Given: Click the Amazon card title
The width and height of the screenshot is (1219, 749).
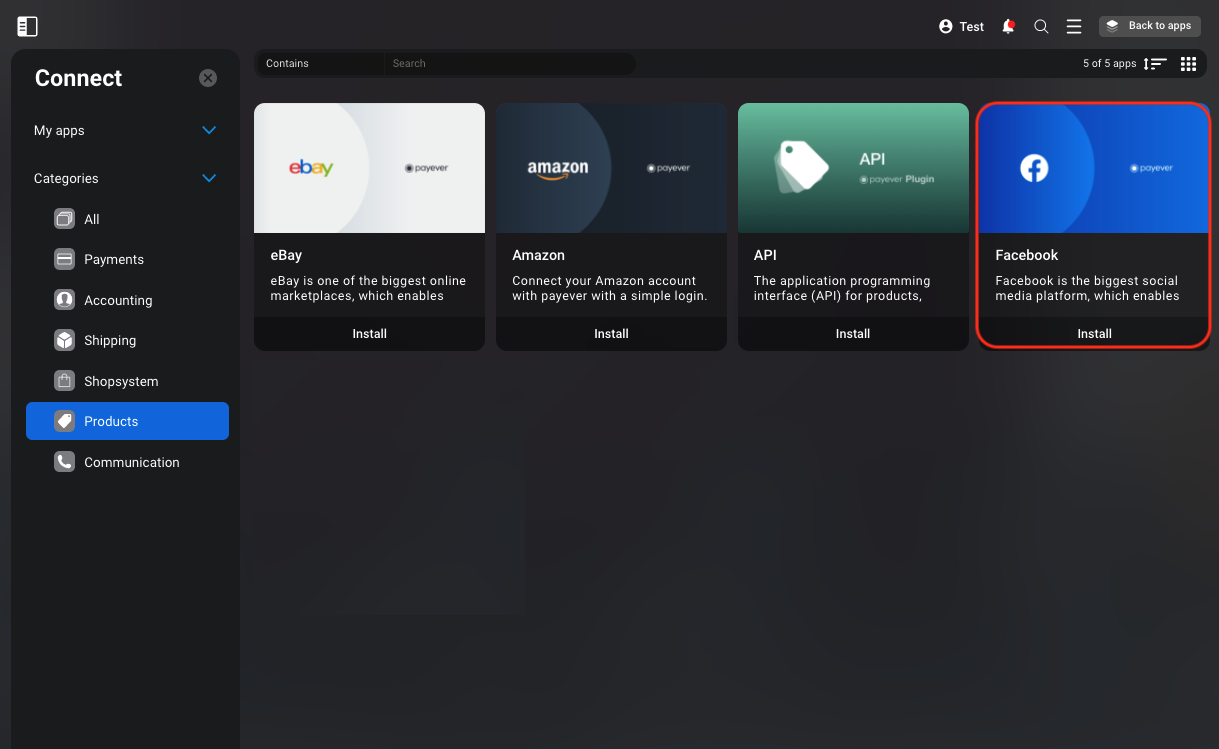Looking at the screenshot, I should tap(538, 255).
